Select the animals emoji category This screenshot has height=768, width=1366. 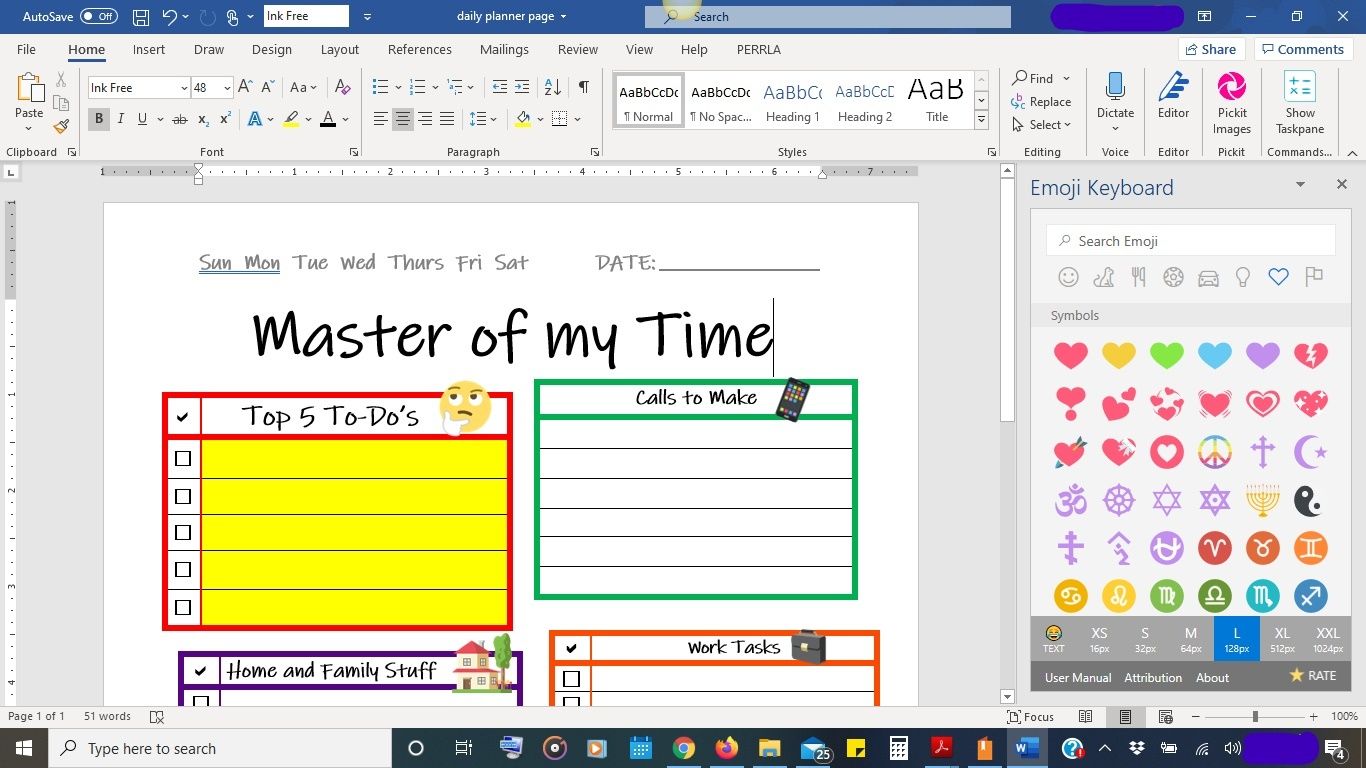point(1104,277)
